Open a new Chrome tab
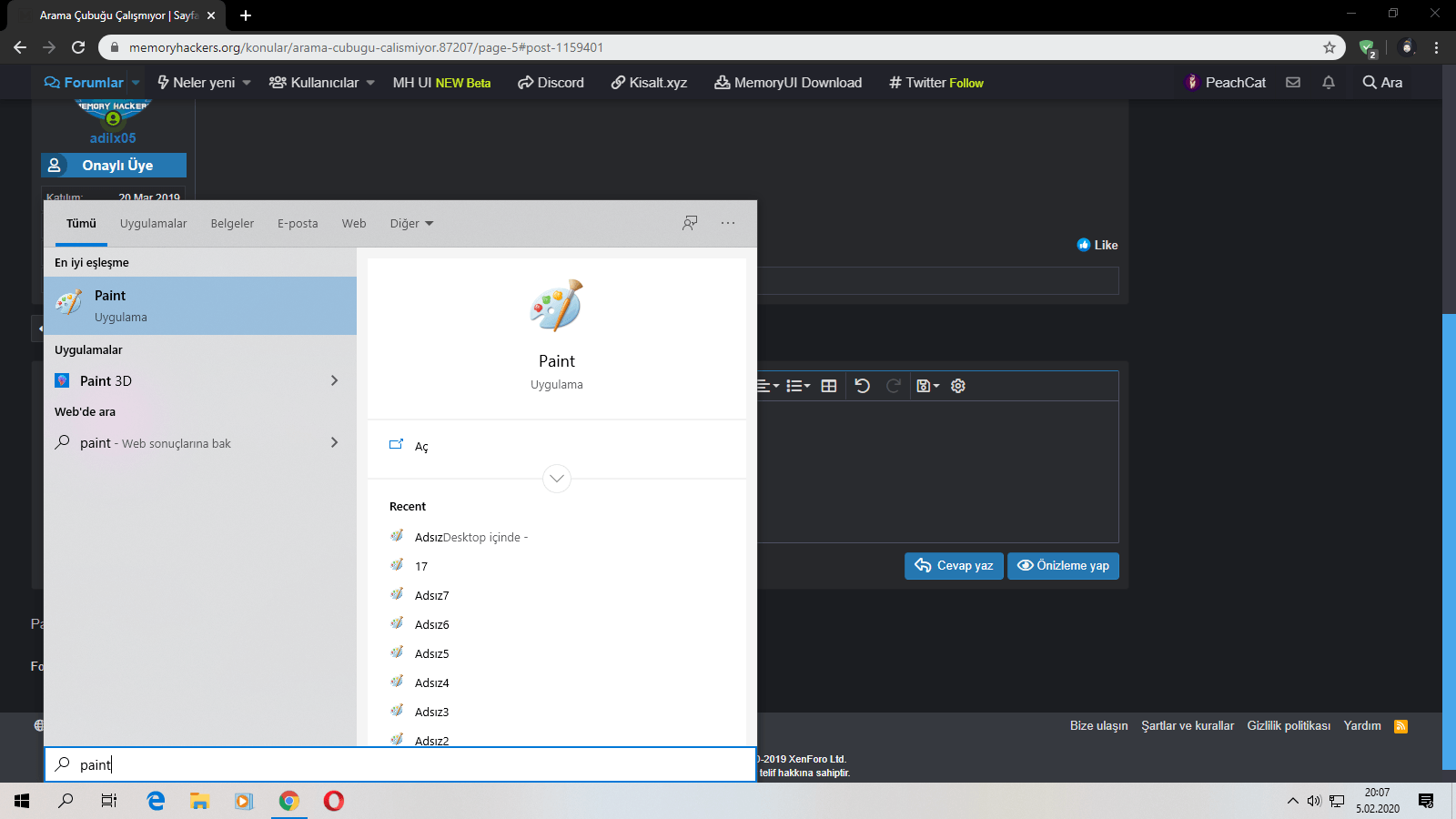The height and width of the screenshot is (819, 1456). point(246,15)
